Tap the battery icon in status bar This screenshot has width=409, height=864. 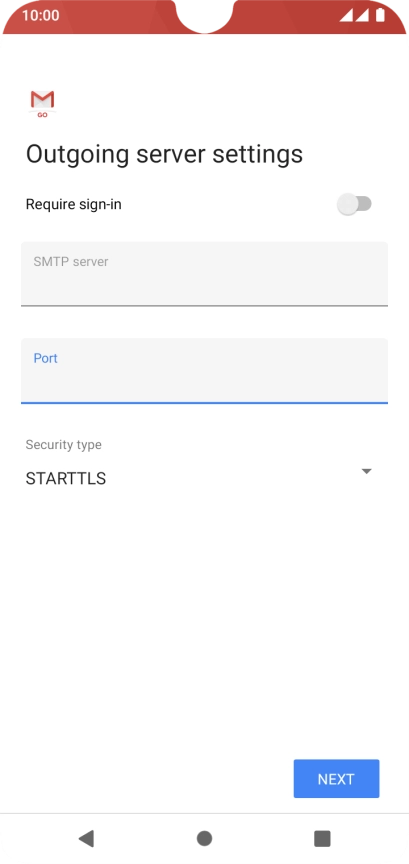pos(380,15)
